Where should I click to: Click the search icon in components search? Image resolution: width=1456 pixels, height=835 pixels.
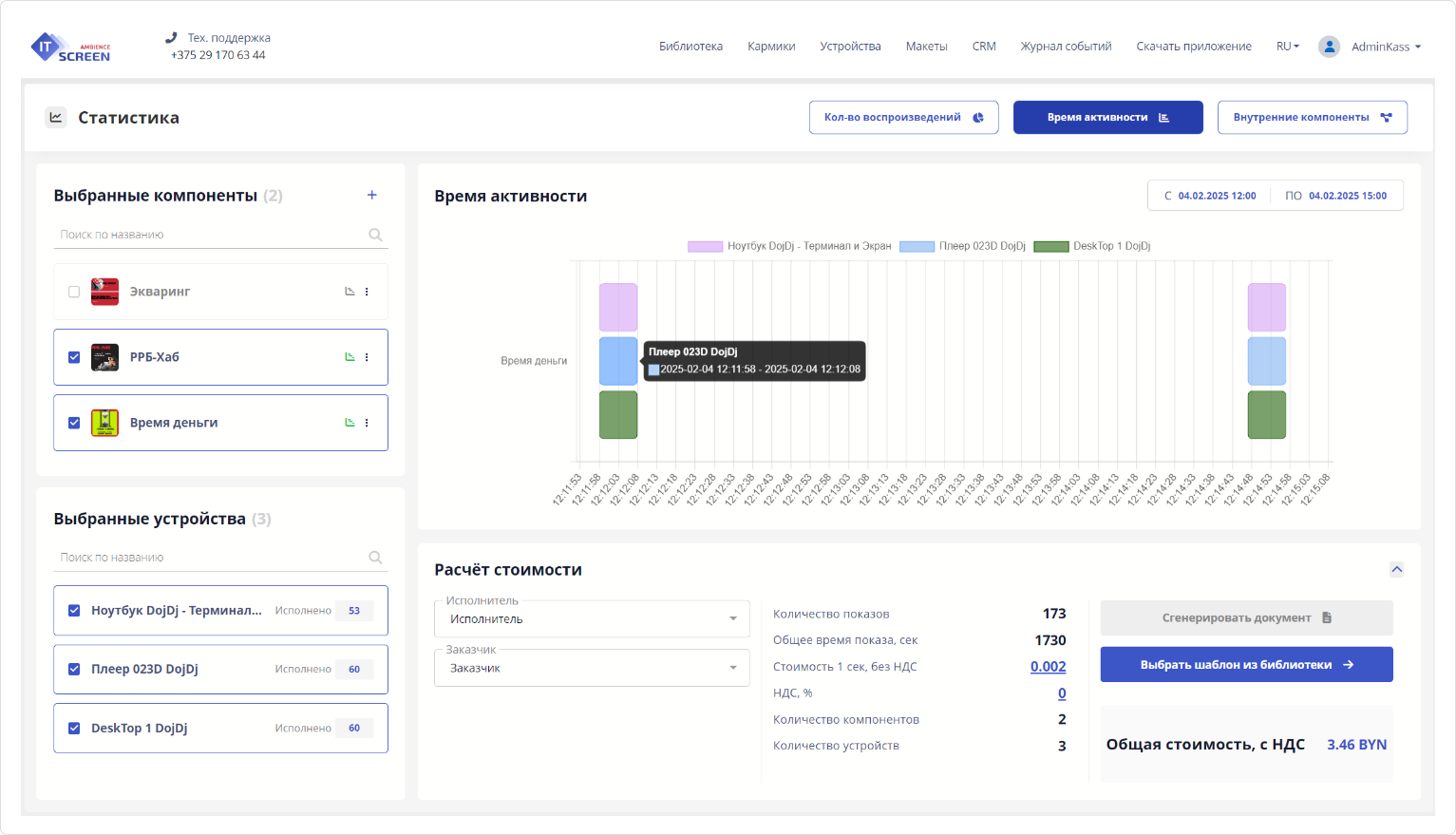(375, 235)
